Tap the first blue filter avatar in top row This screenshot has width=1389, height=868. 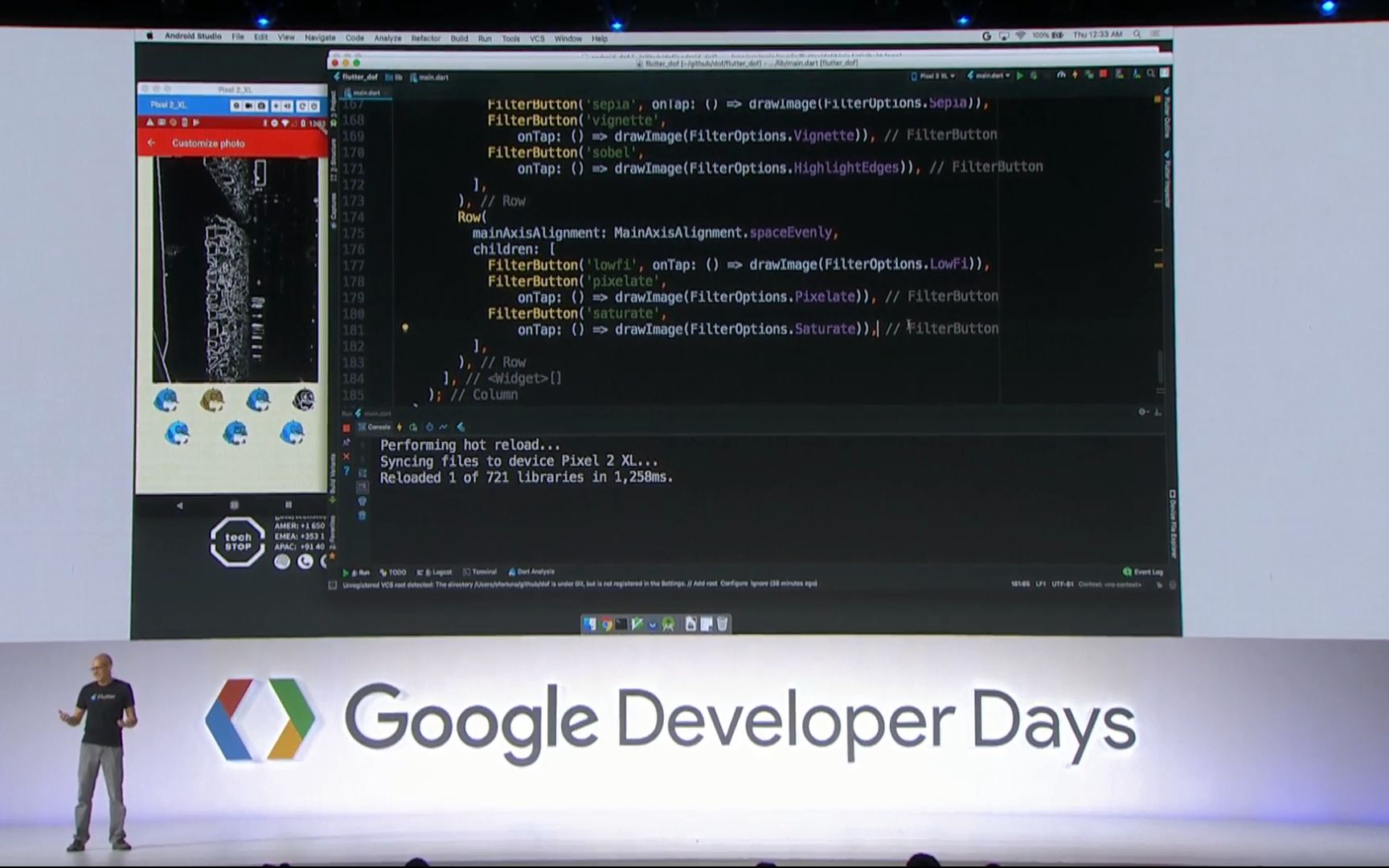tap(166, 399)
